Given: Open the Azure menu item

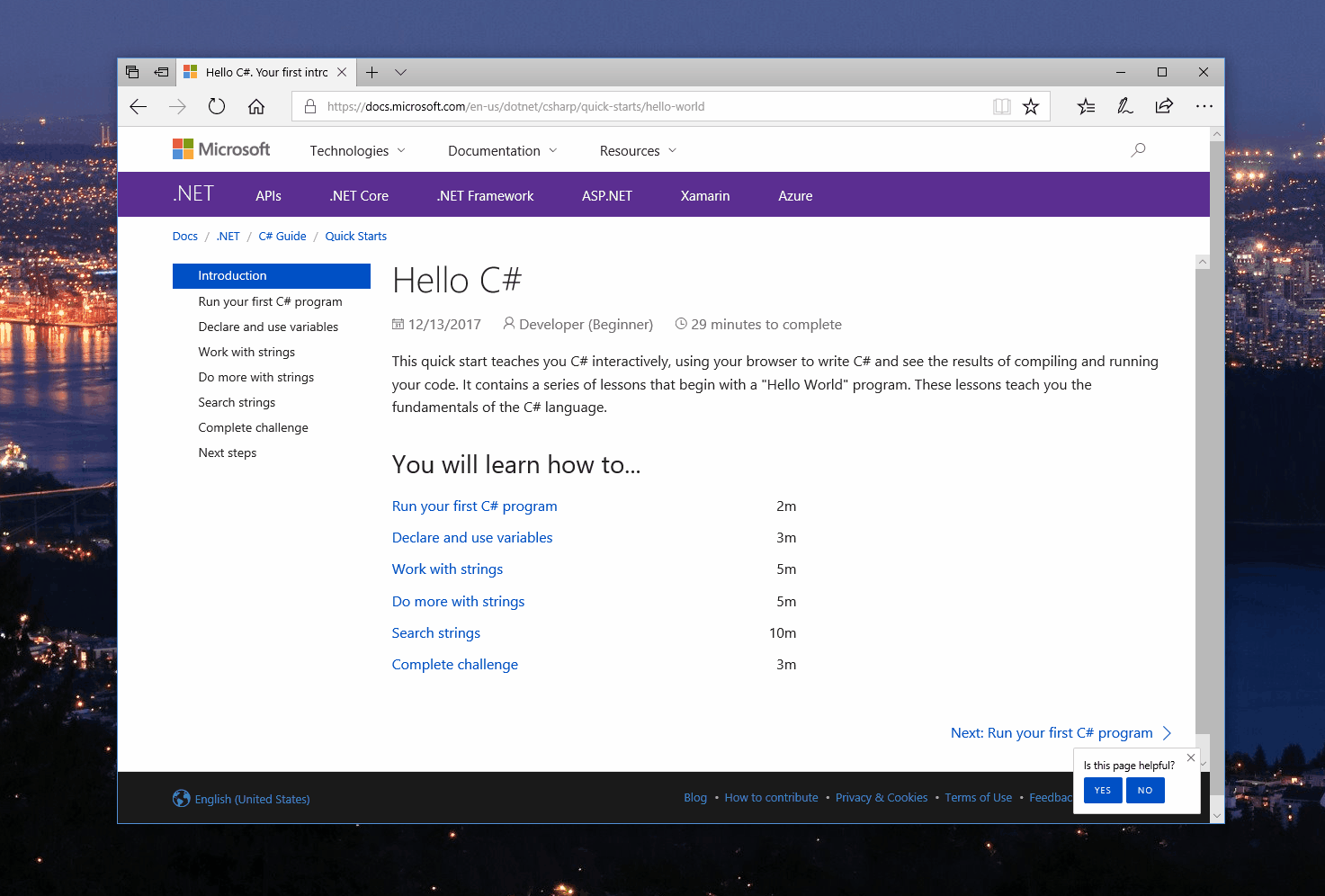Looking at the screenshot, I should click(795, 196).
